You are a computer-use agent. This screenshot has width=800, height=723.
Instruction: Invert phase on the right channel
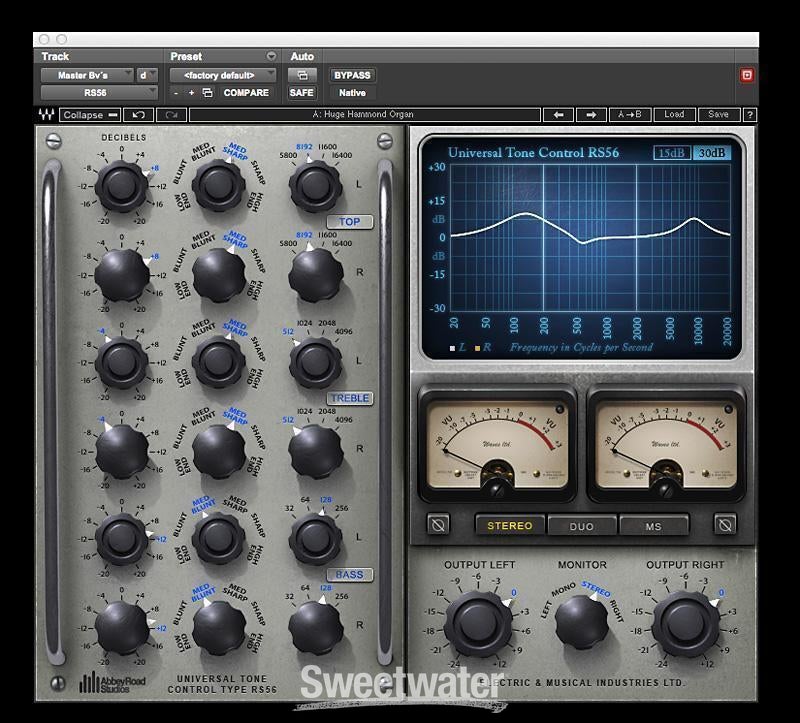point(725,524)
